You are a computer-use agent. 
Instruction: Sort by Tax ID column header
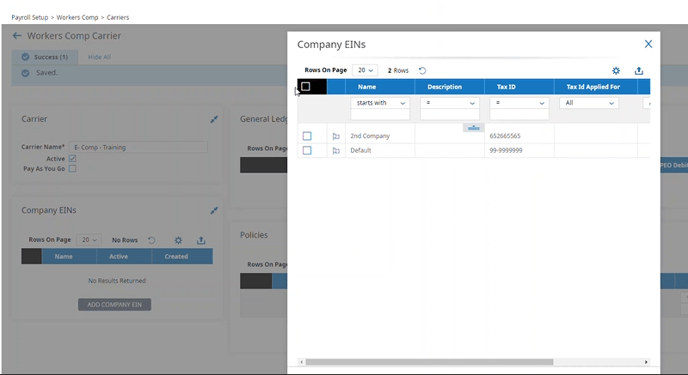point(506,87)
